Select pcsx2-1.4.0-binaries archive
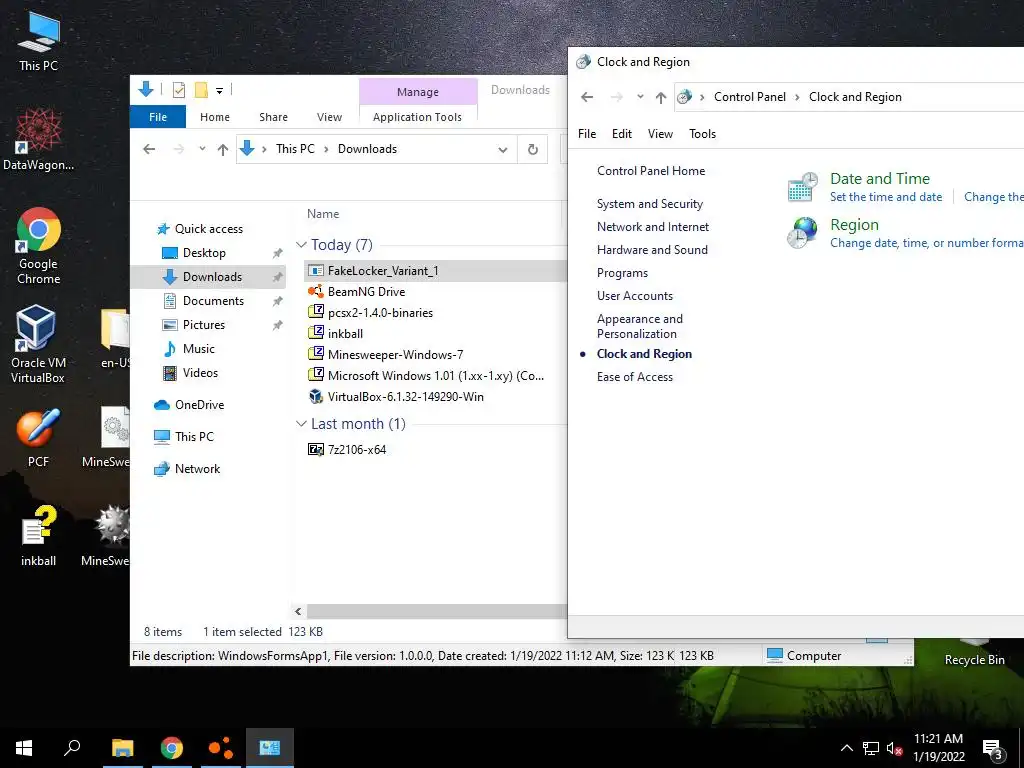 [380, 313]
